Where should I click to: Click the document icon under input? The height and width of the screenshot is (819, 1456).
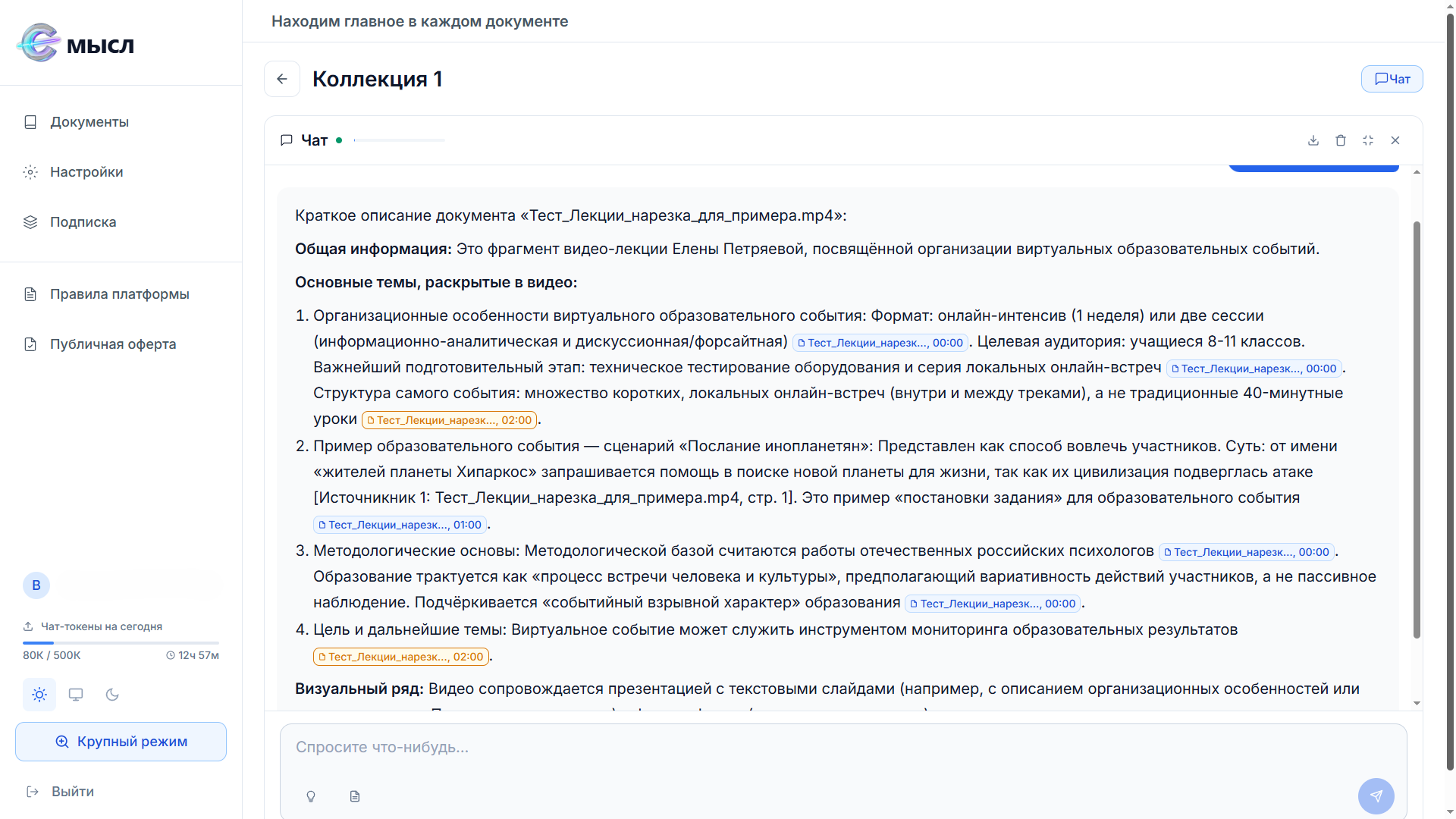click(x=355, y=796)
